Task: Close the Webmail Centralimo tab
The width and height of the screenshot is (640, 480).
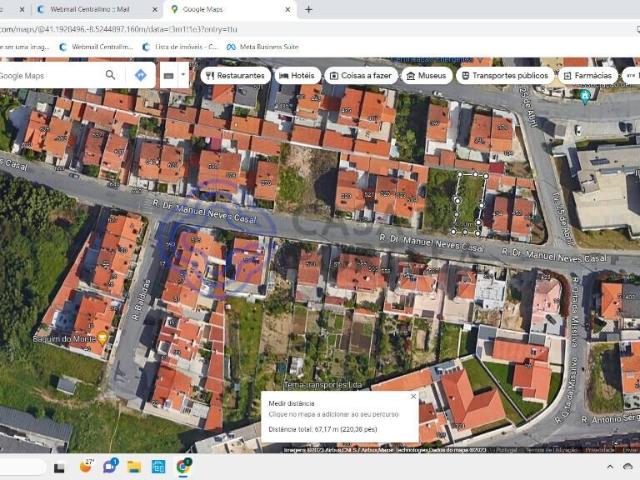Action: coord(155,9)
